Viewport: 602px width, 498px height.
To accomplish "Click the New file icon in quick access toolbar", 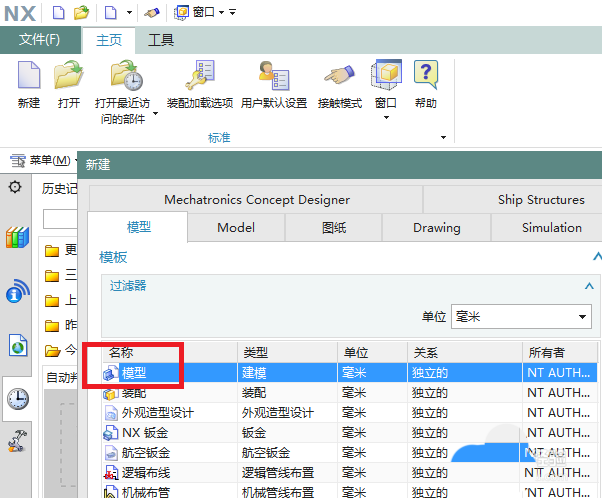I will [x=58, y=13].
